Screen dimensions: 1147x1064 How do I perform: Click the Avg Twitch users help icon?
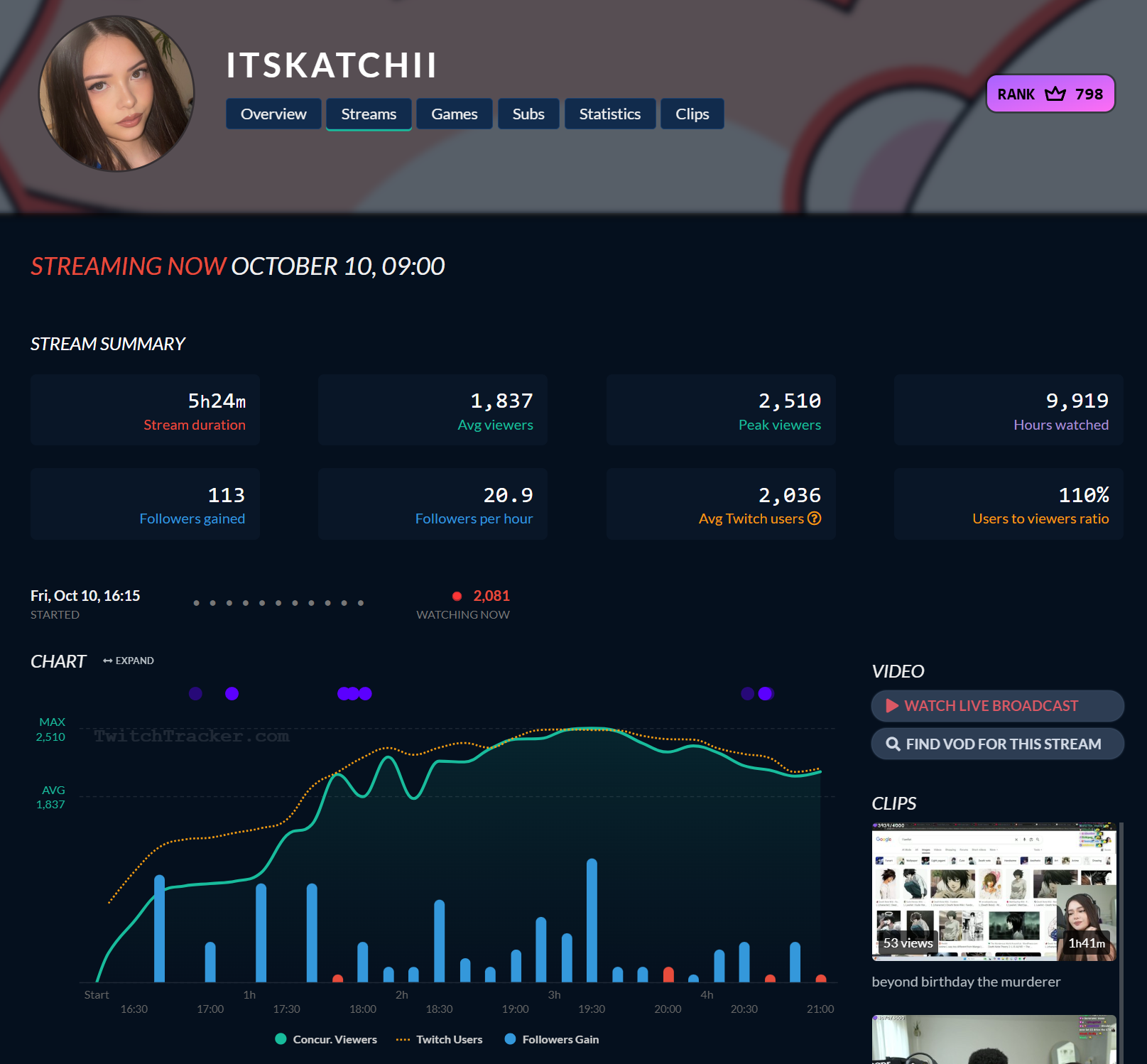coord(815,519)
